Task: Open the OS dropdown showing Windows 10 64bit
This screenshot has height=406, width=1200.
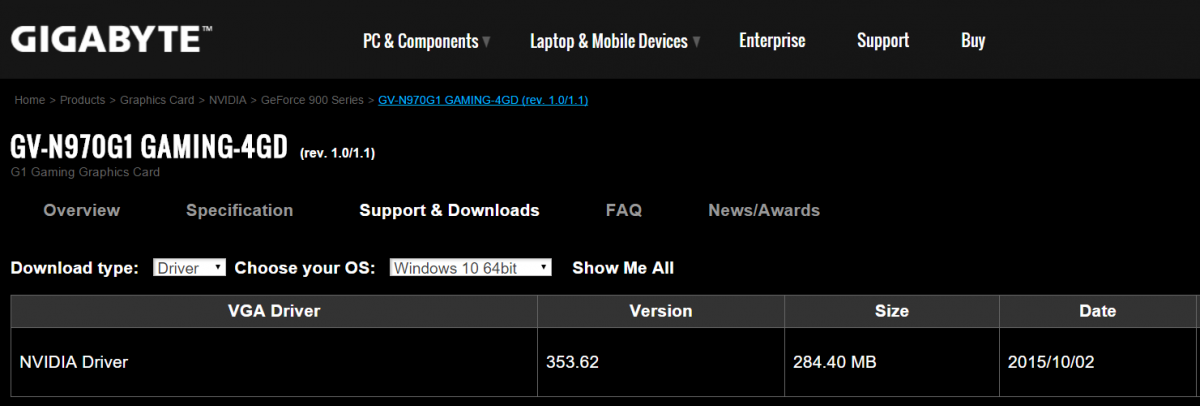Action: click(471, 268)
